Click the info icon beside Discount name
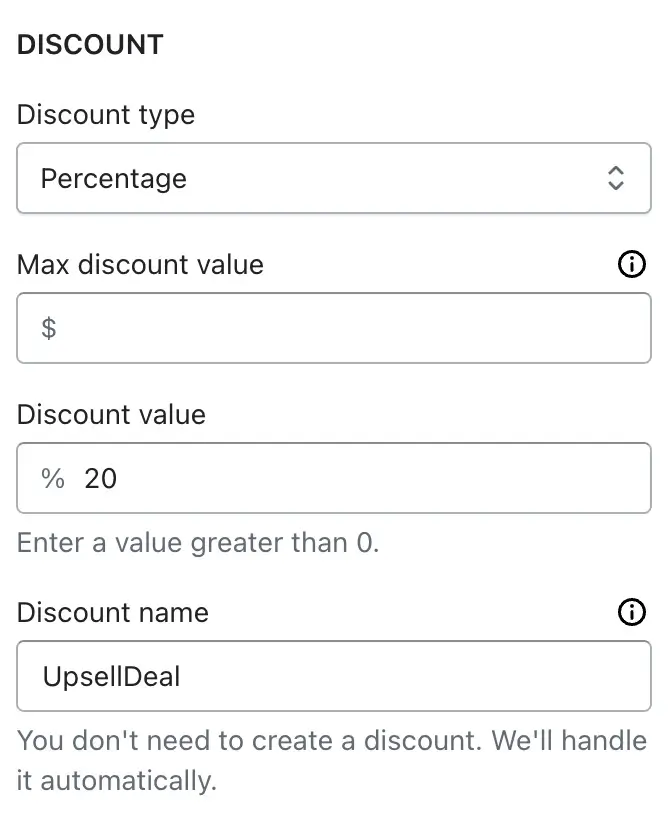The width and height of the screenshot is (670, 820). (631, 612)
